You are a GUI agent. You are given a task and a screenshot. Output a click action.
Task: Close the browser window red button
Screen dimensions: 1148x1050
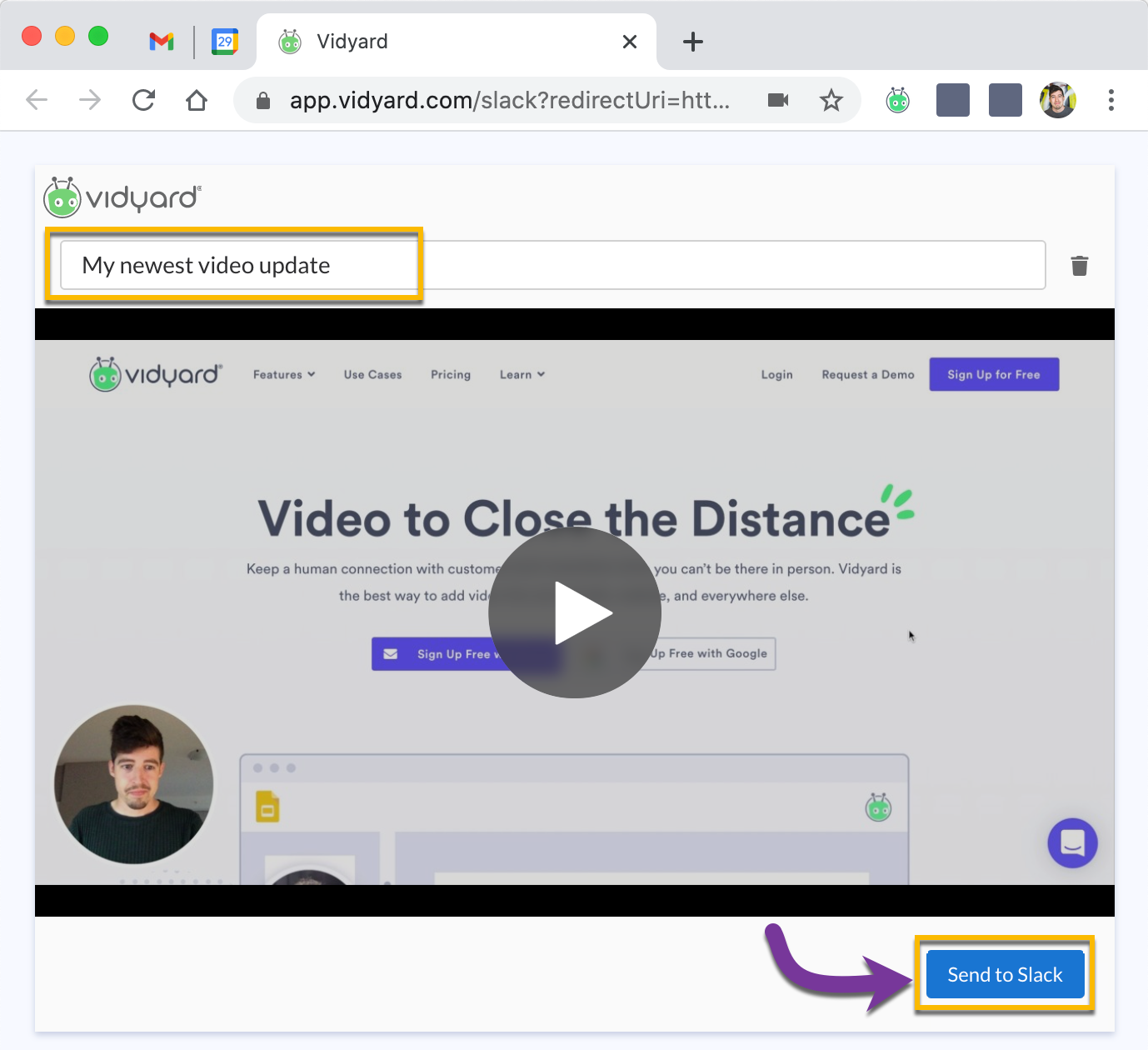click(32, 36)
